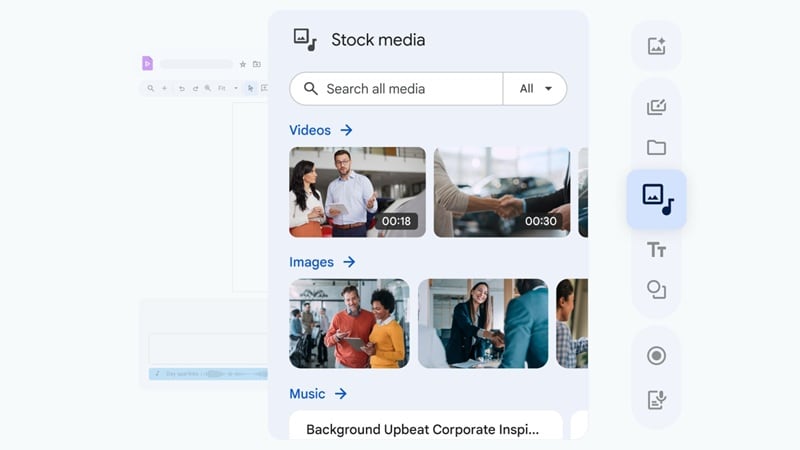800x450 pixels.
Task: Click the undo arrow in editor toolbar
Action: pyautogui.click(x=181, y=88)
